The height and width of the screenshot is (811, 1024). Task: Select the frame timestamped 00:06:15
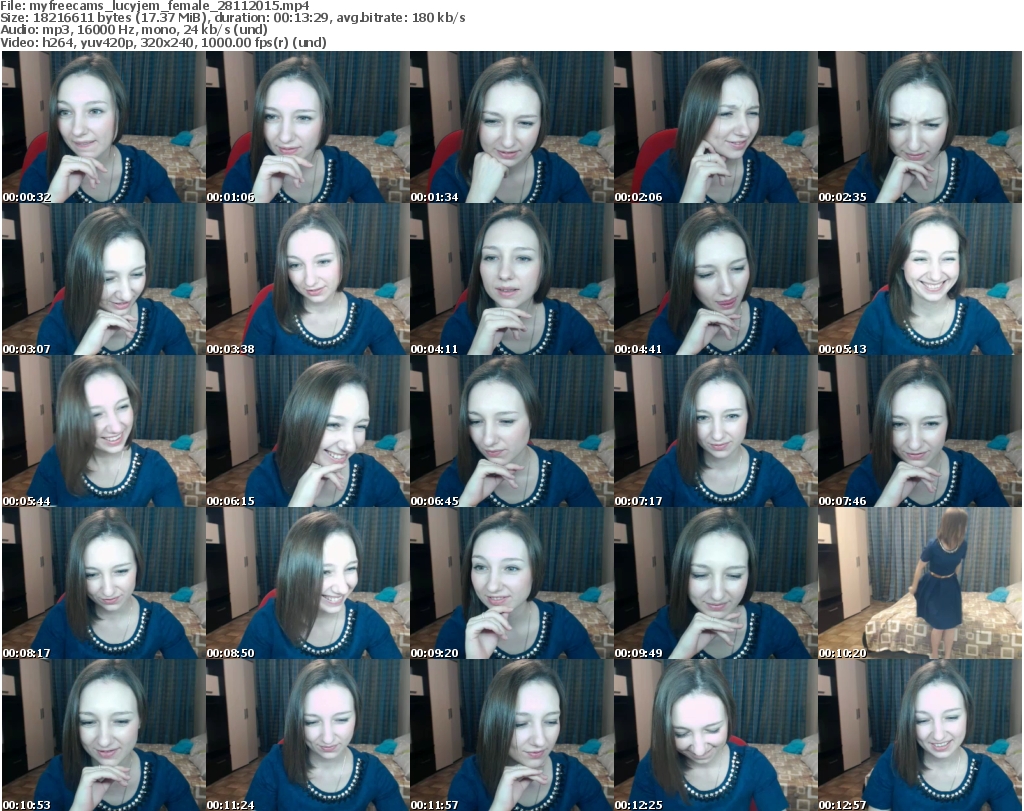pos(308,431)
